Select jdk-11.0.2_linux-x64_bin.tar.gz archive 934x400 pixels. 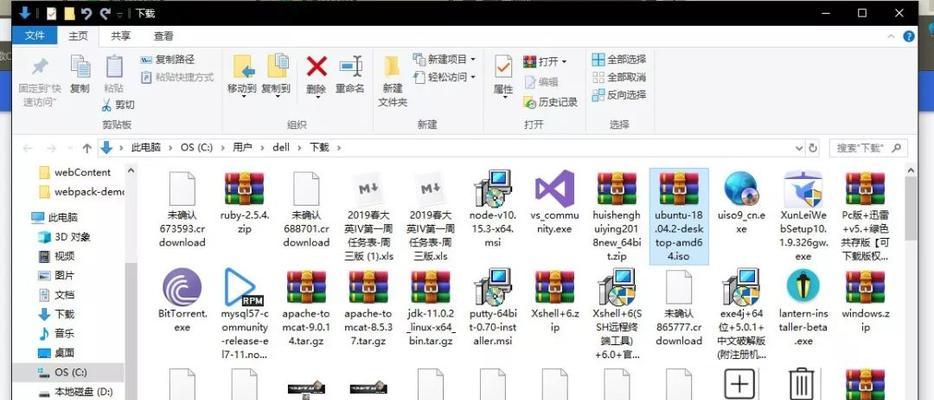(431, 308)
